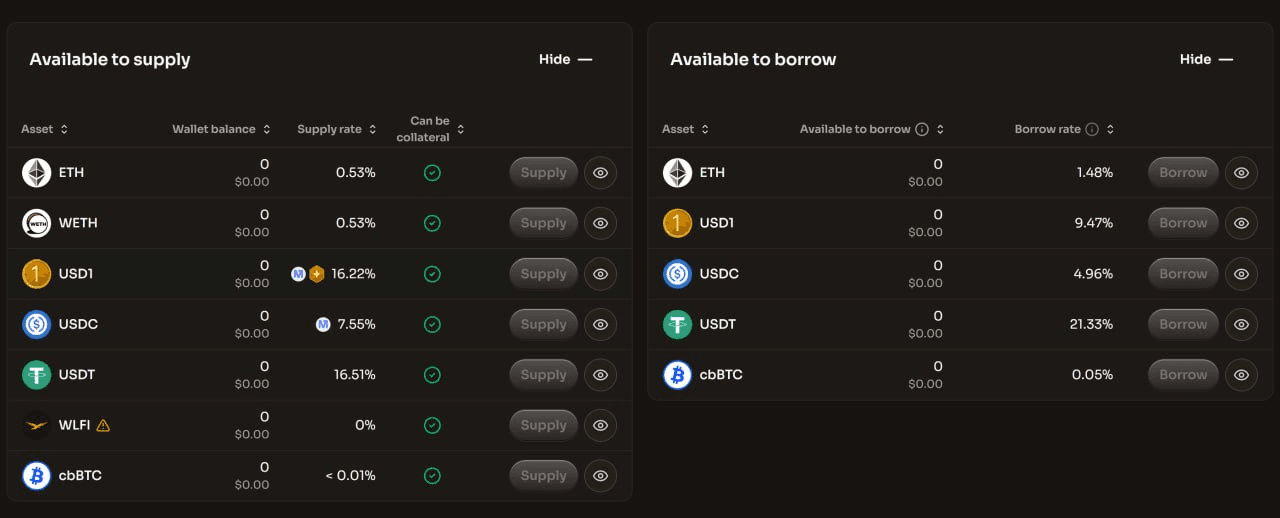Click the < 0.01% cbBTC supply rate

[351, 476]
